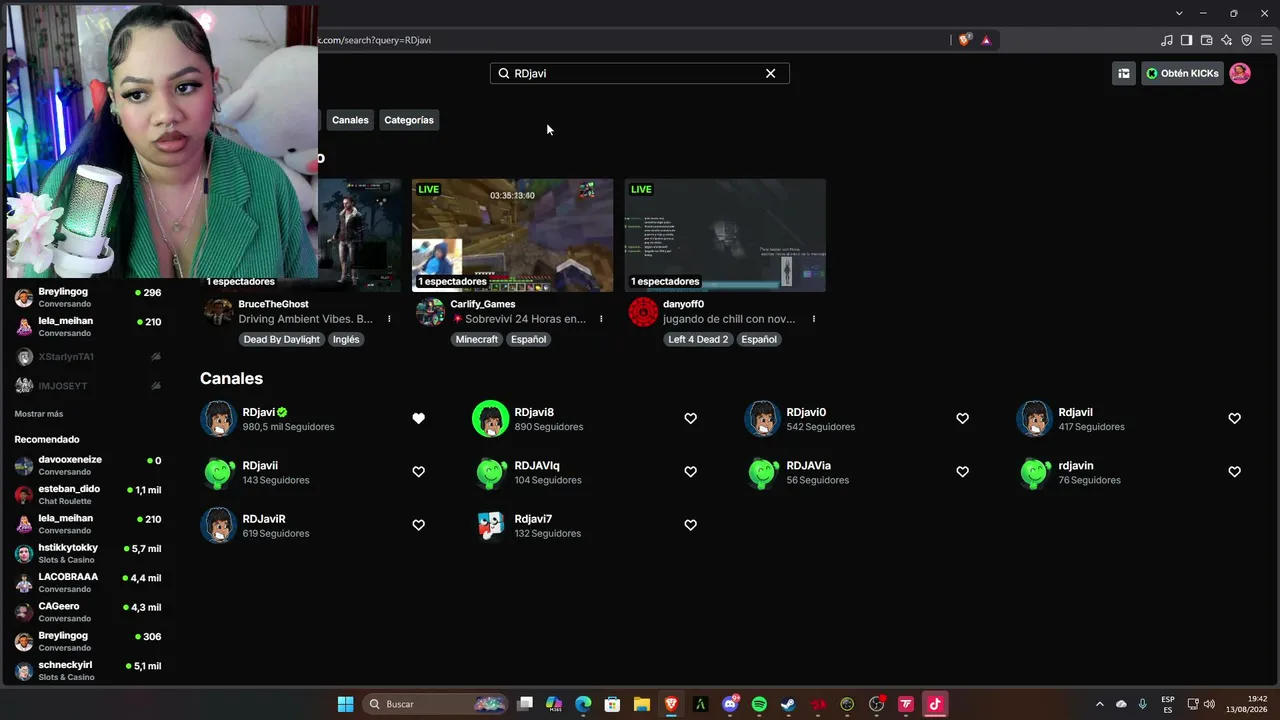Click the Obtén KICKs button

click(1182, 73)
